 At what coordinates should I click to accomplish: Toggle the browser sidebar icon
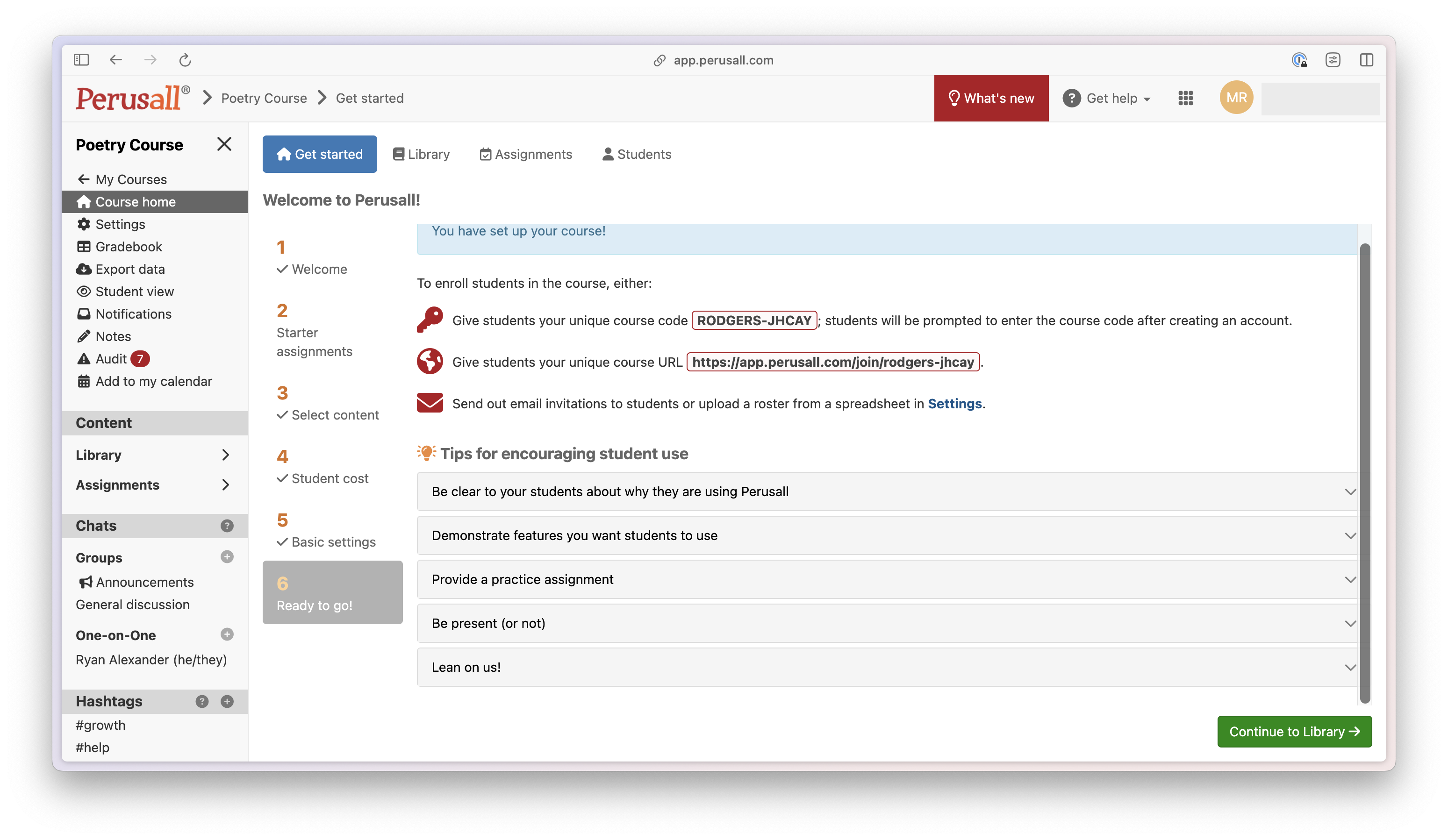(x=81, y=60)
